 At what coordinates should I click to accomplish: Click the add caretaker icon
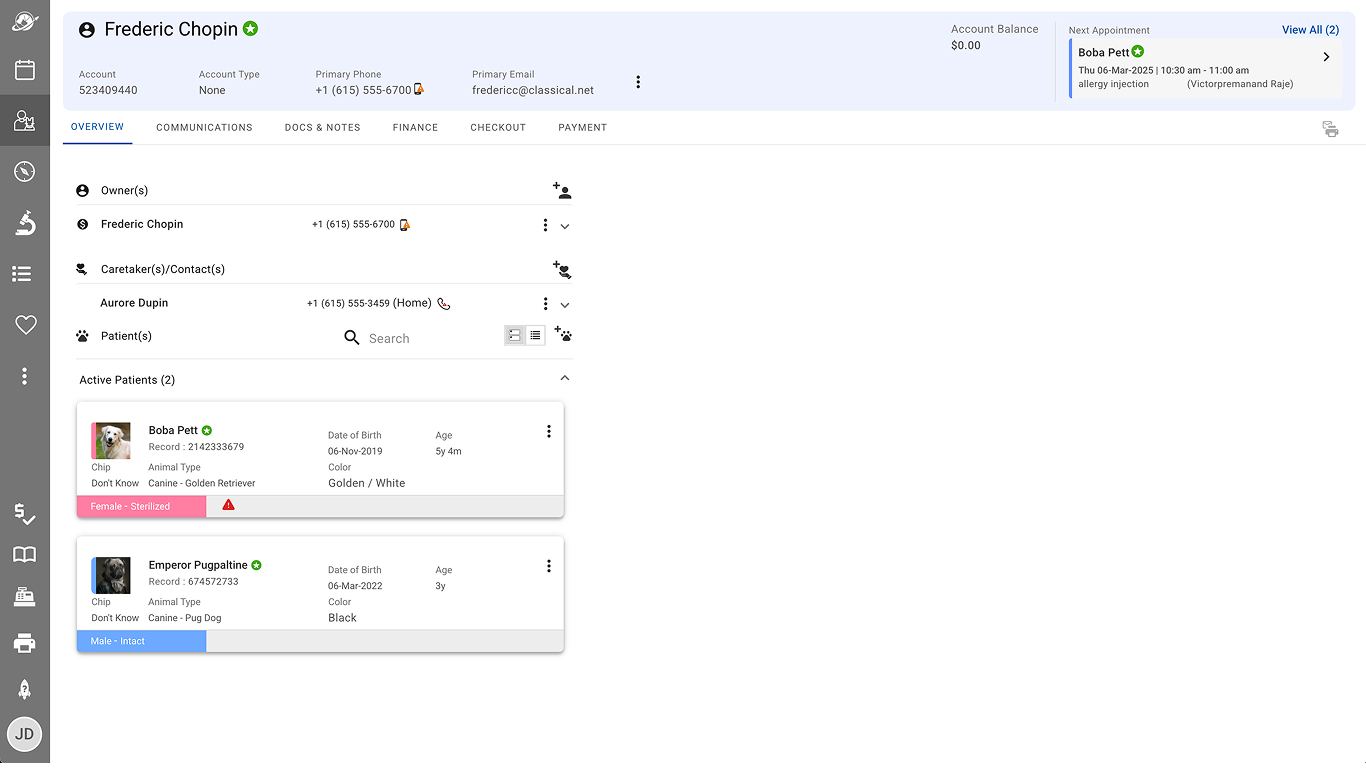[562, 269]
